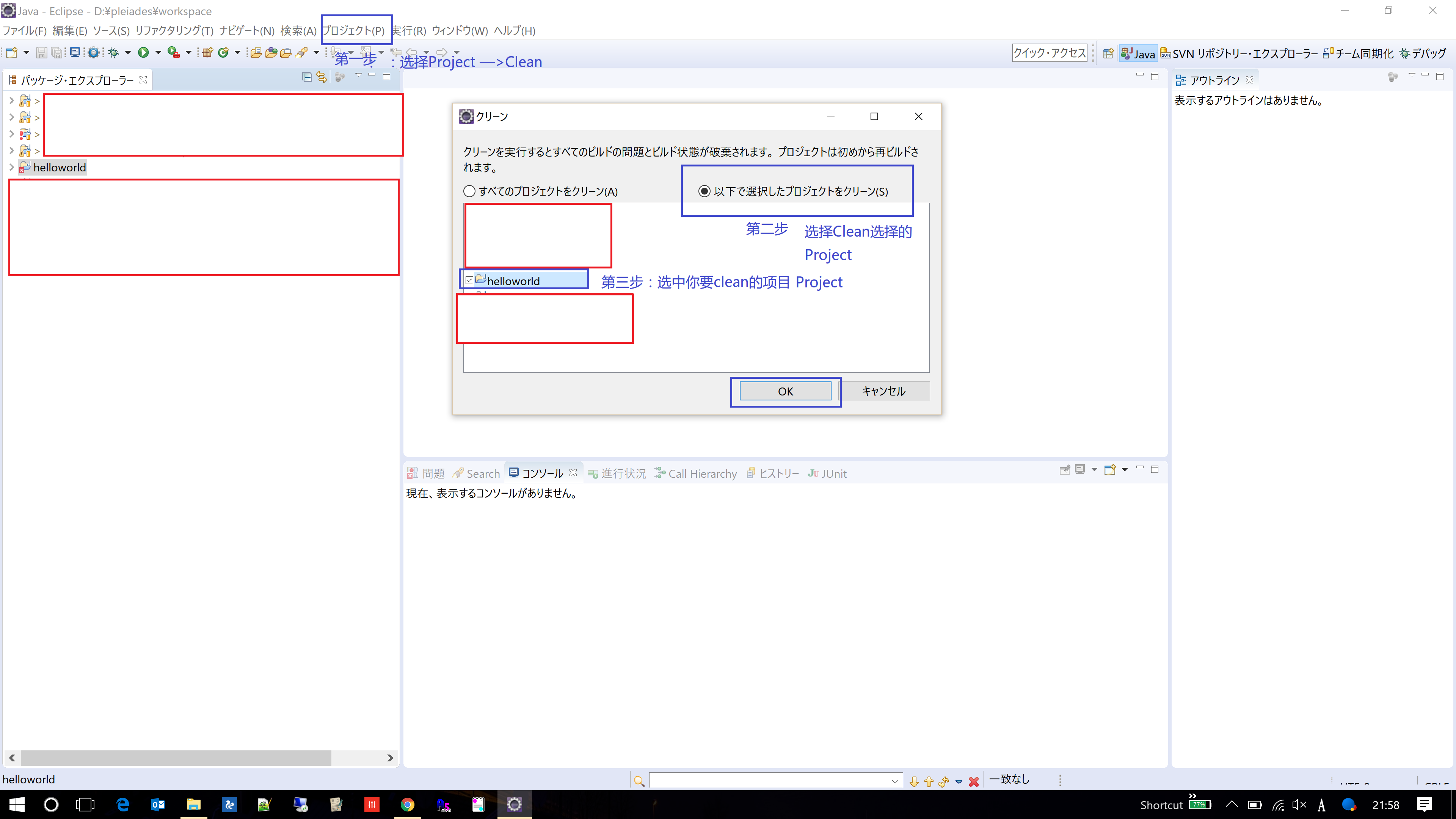Image resolution: width=1456 pixels, height=819 pixels.
Task: Click the Debug bug toolbar icon
Action: tap(114, 53)
